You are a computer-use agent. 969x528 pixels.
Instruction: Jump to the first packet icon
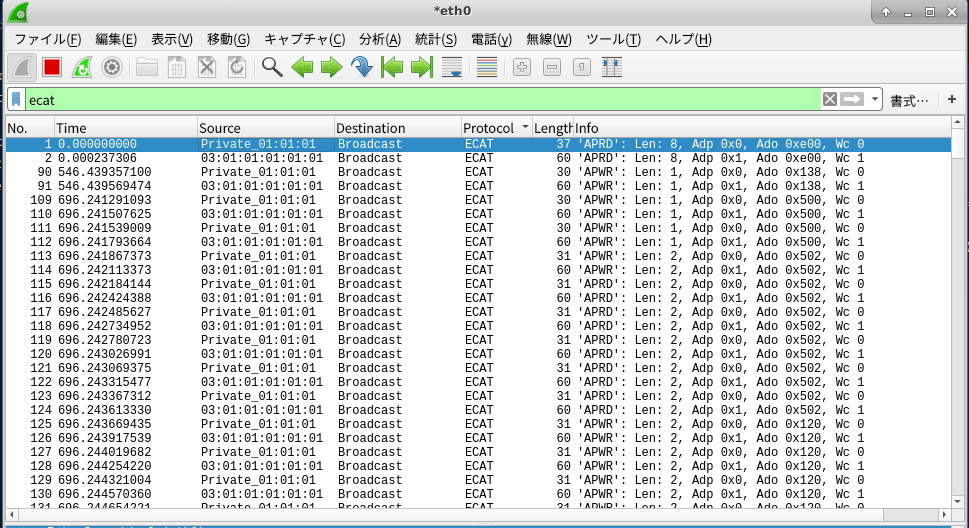[392, 67]
